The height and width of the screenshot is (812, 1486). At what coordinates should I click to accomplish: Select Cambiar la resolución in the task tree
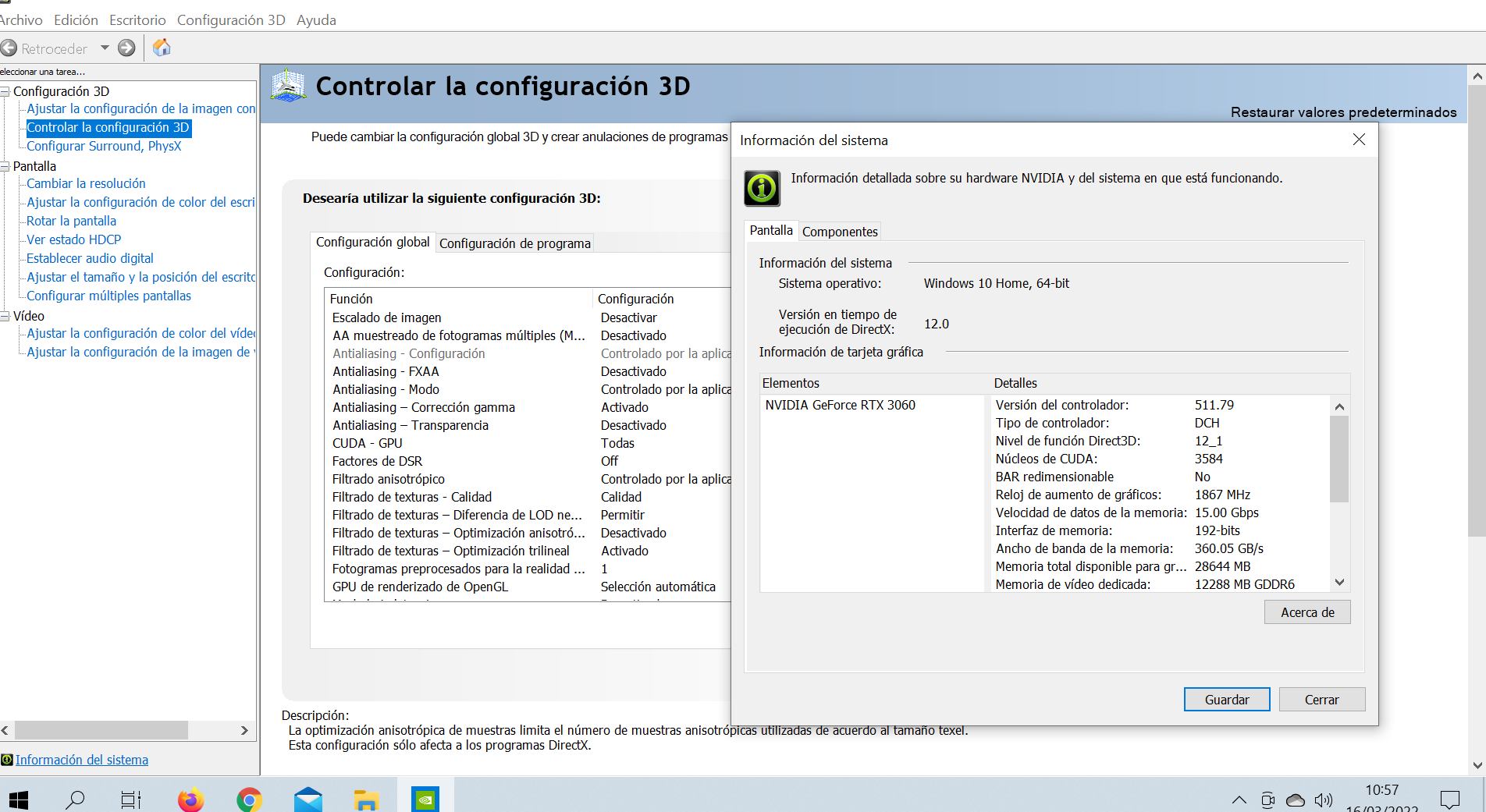coord(86,183)
